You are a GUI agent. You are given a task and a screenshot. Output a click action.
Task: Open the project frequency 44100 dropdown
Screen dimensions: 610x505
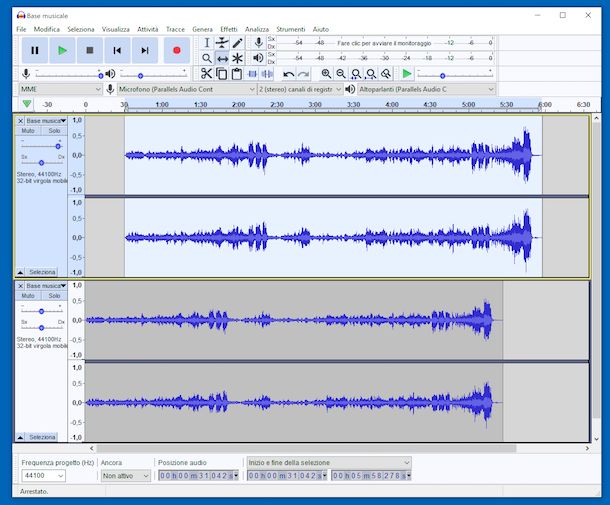(x=43, y=475)
